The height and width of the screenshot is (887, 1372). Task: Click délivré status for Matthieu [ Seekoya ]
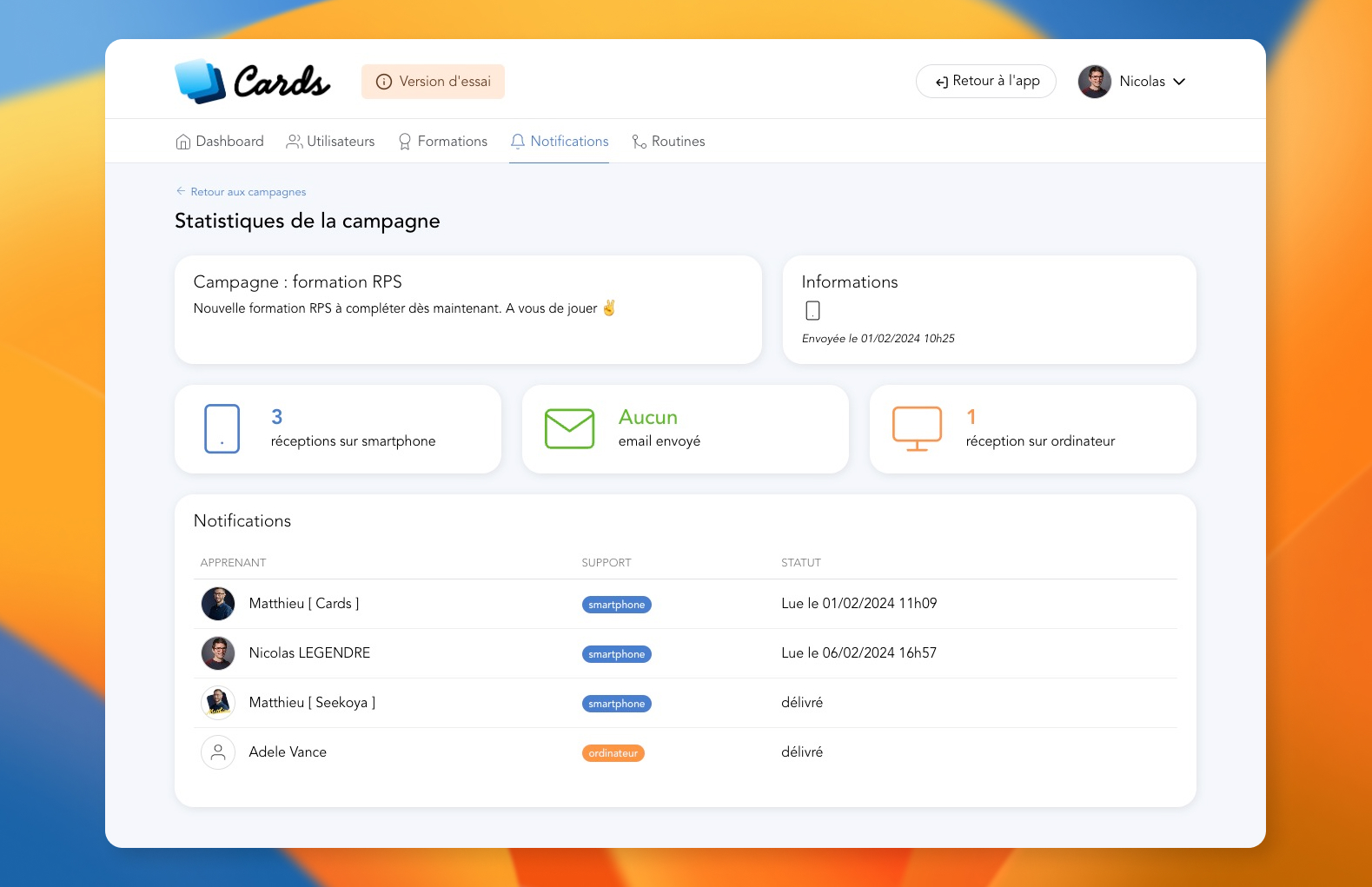802,703
